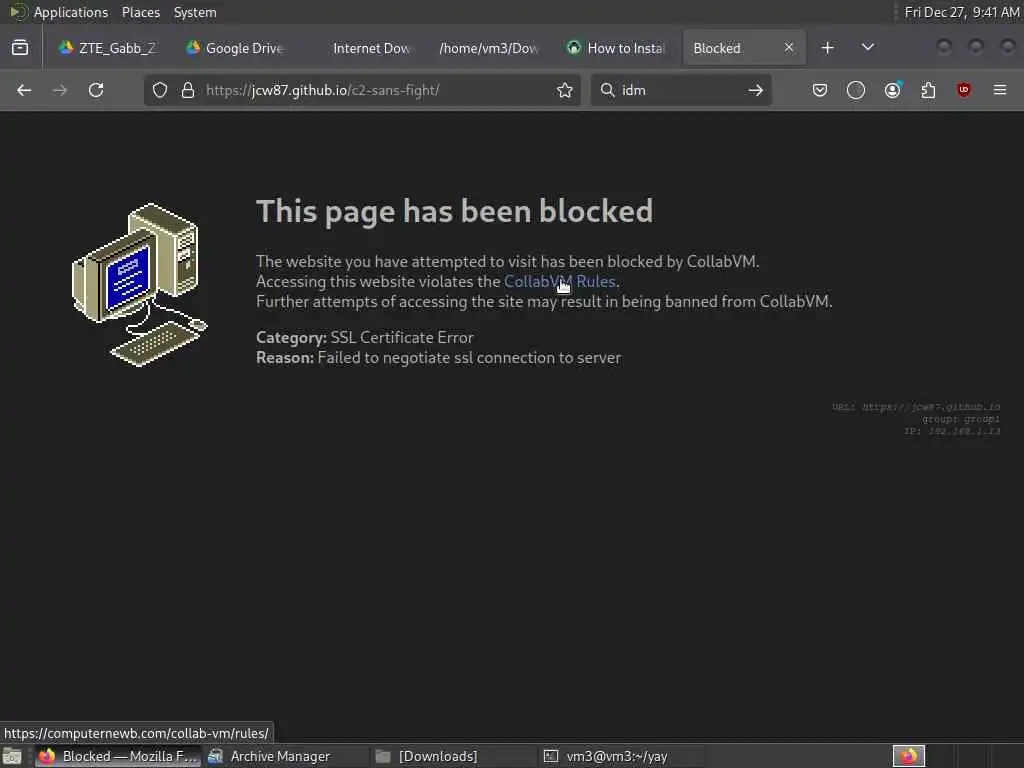Switch to the Google Drive tab
Viewport: 1024px width, 768px height.
tap(235, 48)
